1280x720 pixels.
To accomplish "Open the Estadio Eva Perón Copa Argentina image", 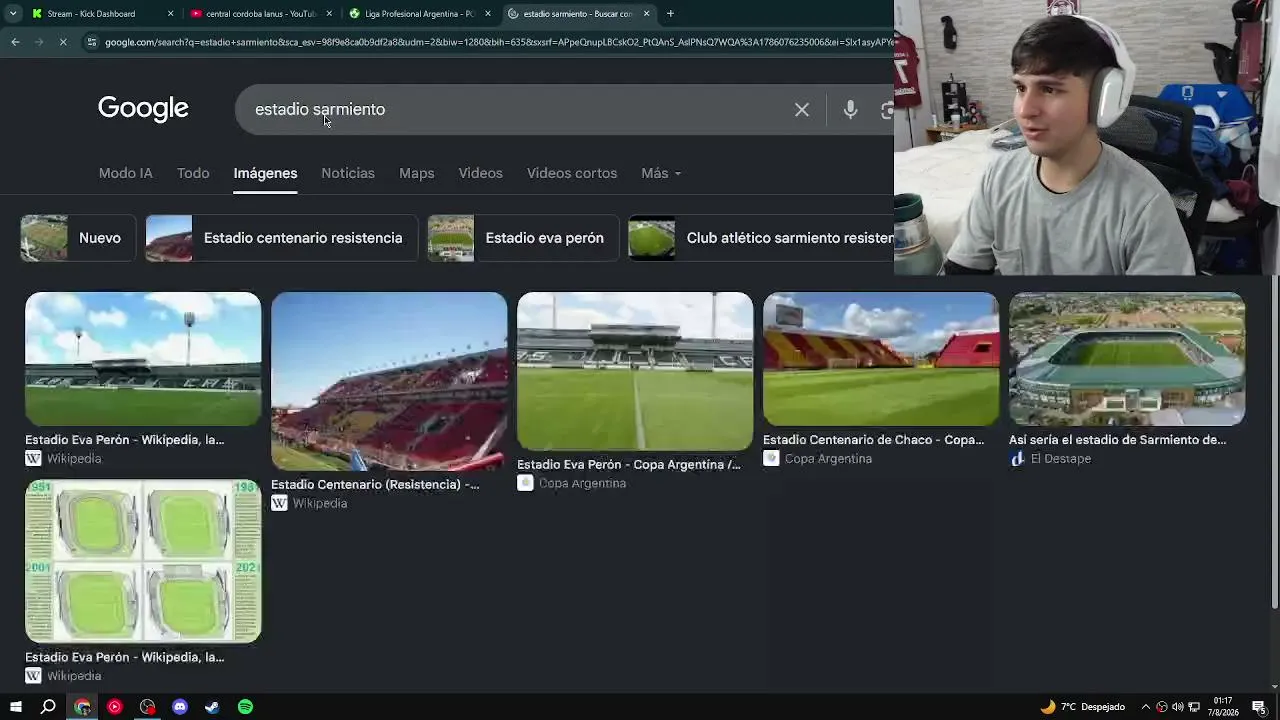I will (x=635, y=371).
